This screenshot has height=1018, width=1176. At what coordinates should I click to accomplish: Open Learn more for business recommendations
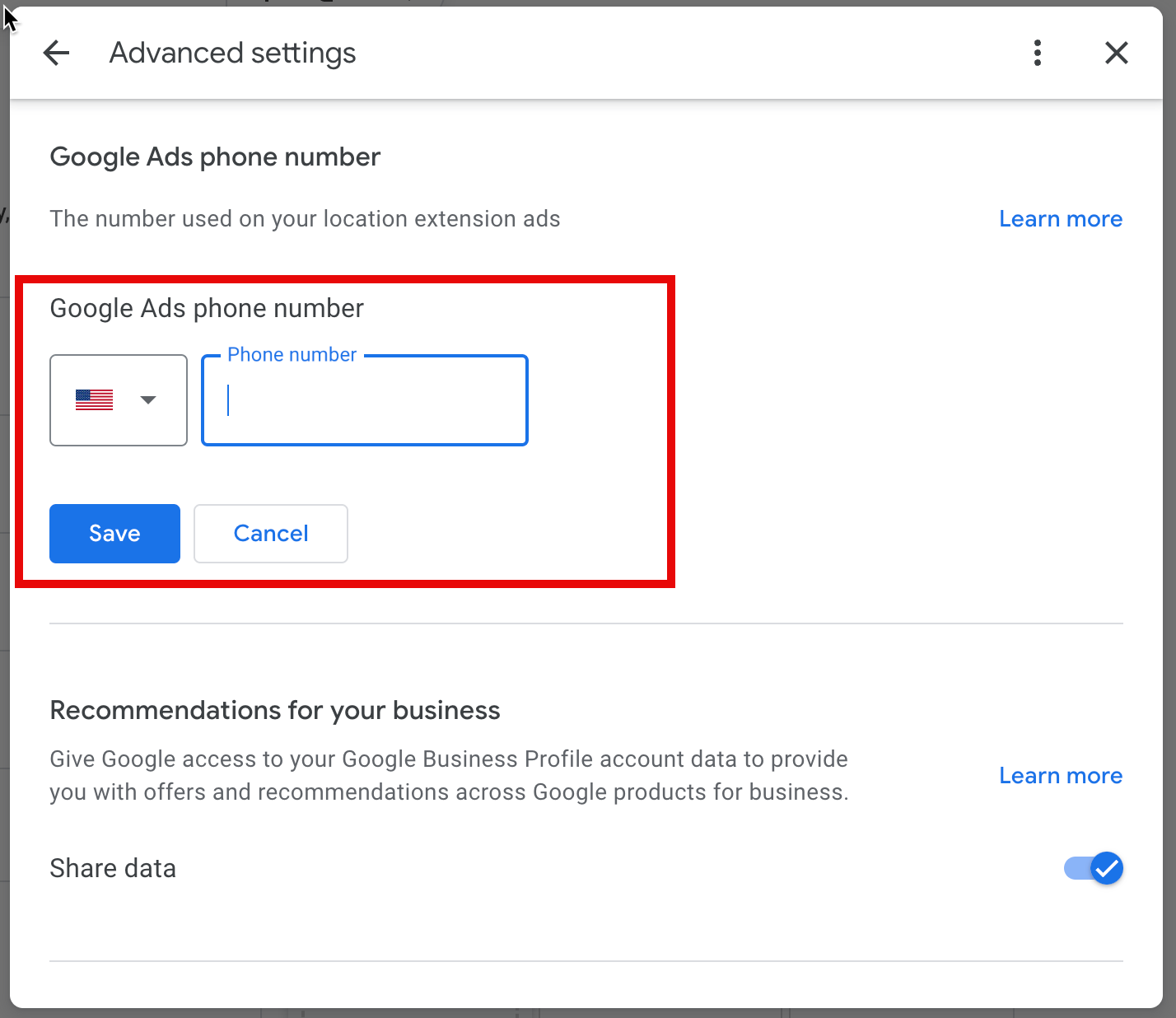[x=1061, y=776]
